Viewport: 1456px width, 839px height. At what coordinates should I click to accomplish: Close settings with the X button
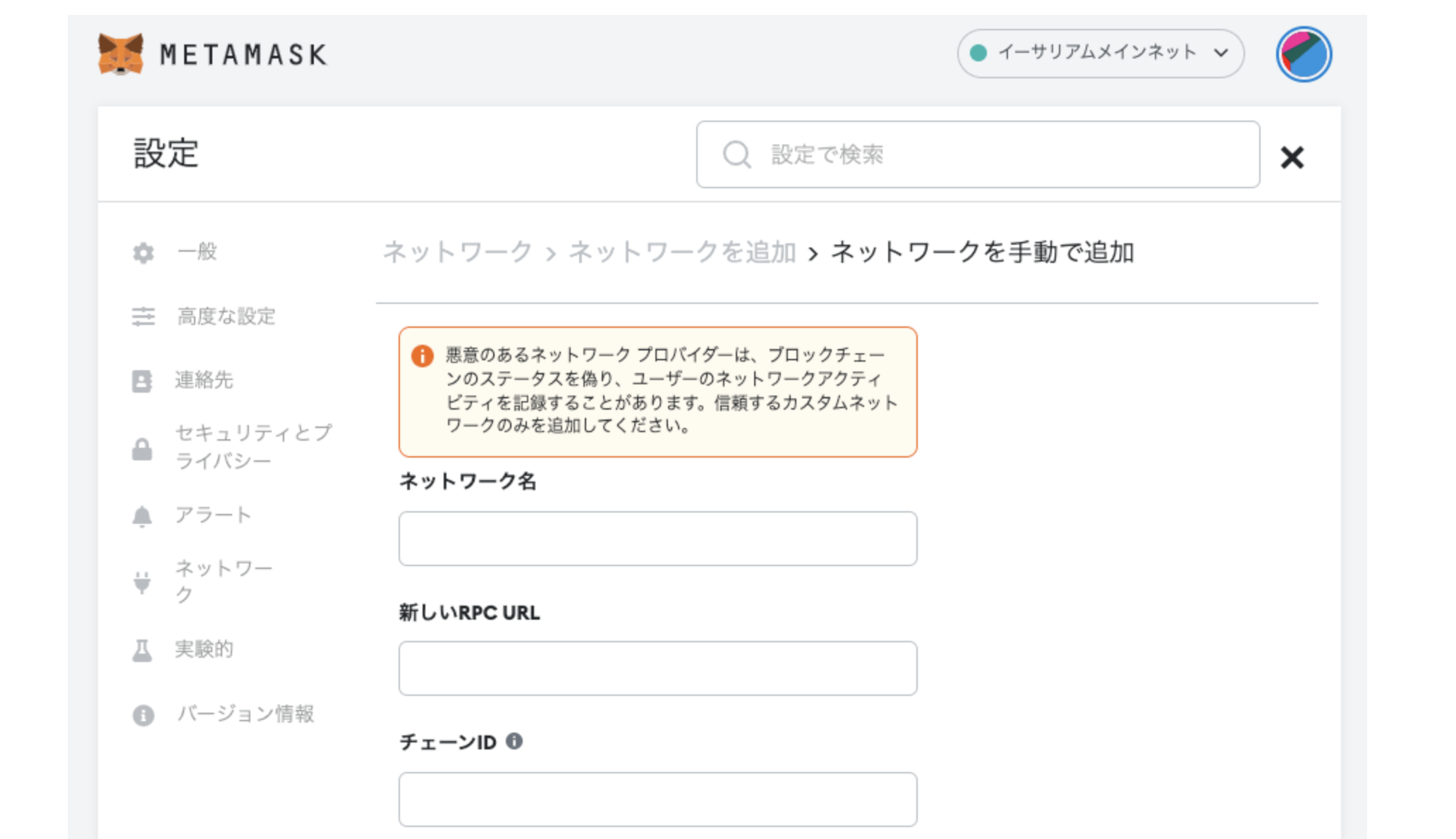(x=1292, y=157)
